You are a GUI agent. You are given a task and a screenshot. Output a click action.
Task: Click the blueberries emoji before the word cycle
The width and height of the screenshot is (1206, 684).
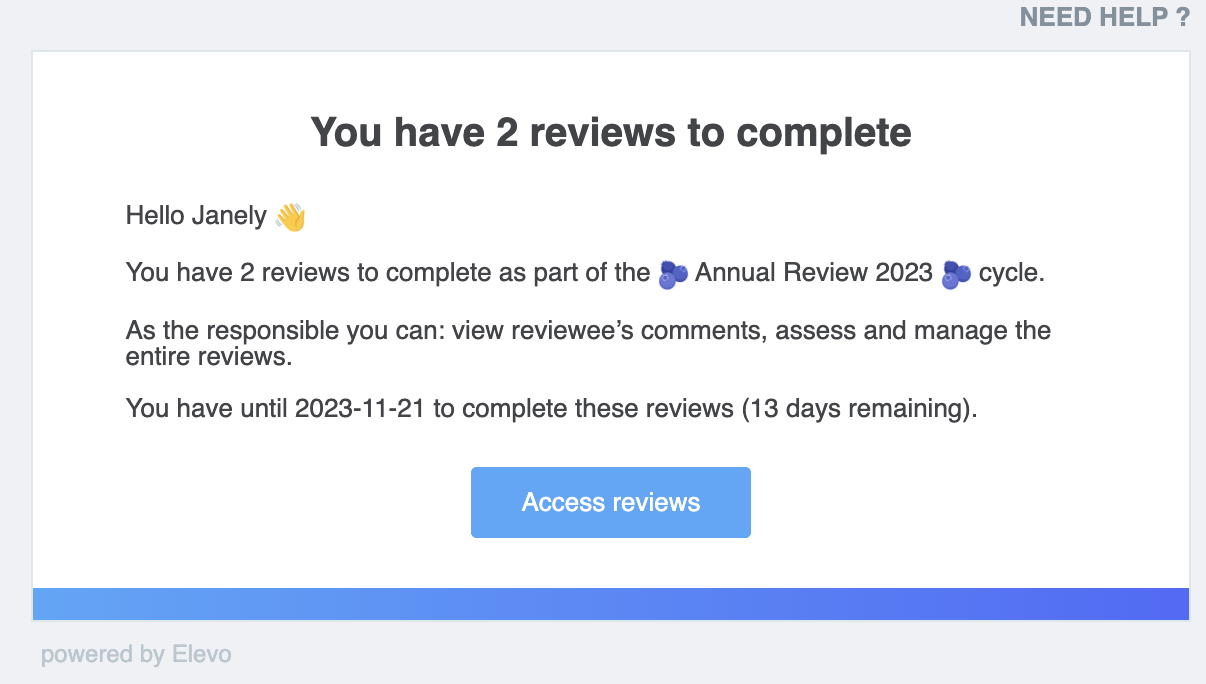click(957, 274)
